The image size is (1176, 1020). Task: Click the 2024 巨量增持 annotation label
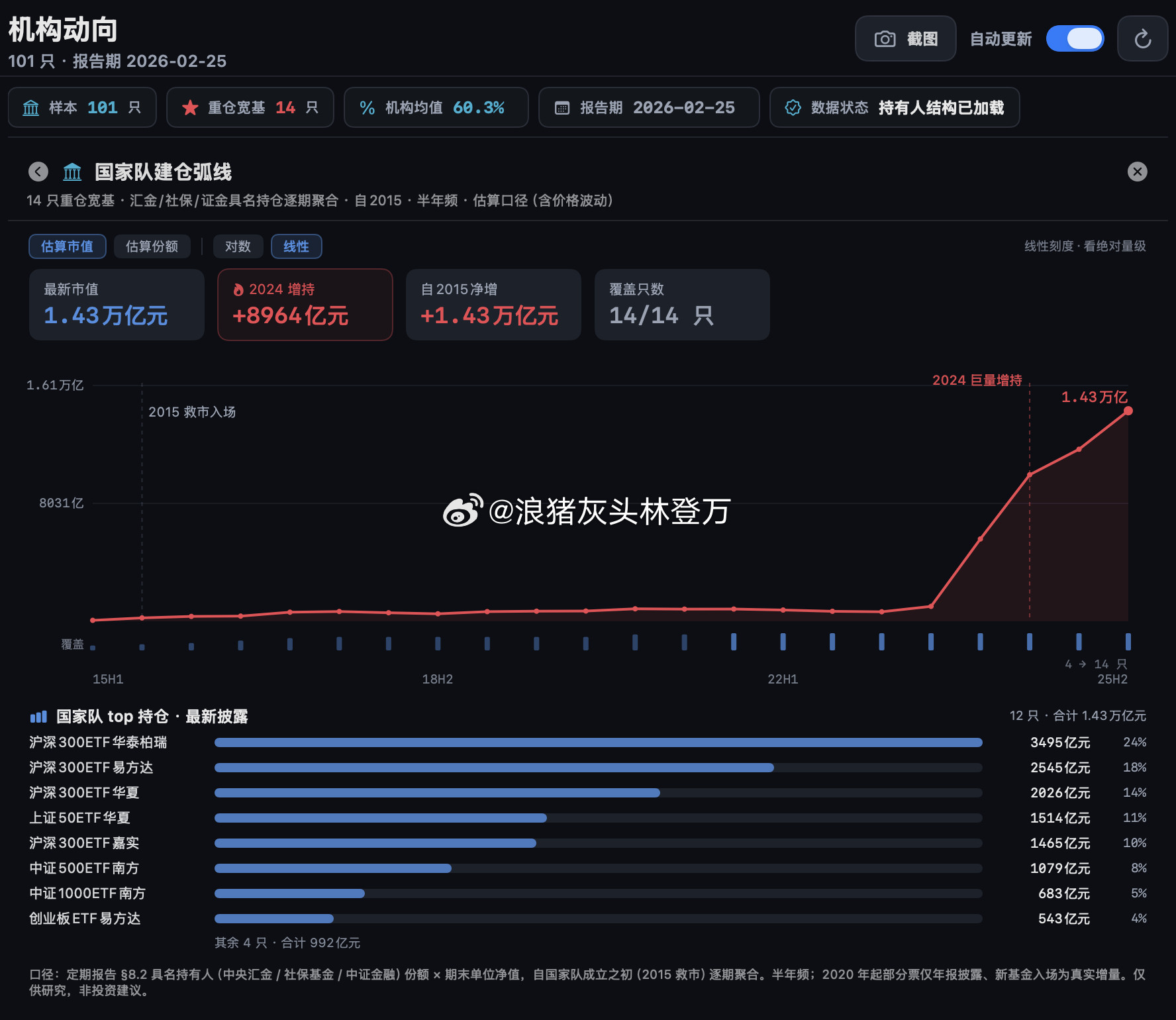tap(977, 380)
